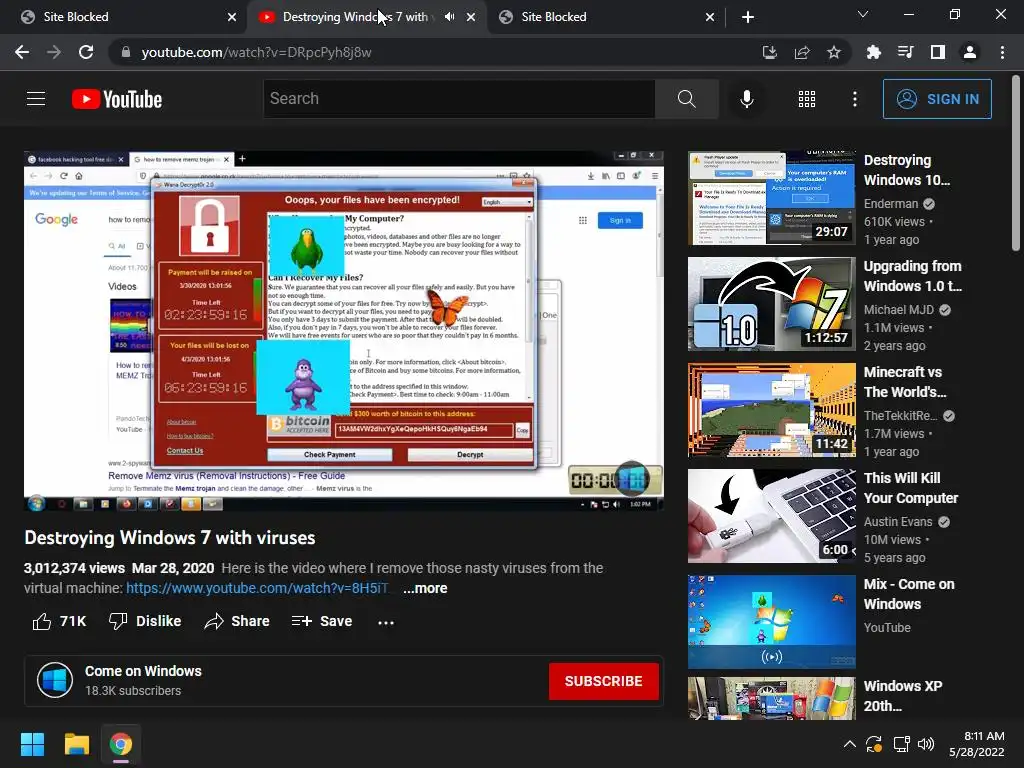Open Chrome three-dot menu
The width and height of the screenshot is (1024, 768).
(1002, 52)
